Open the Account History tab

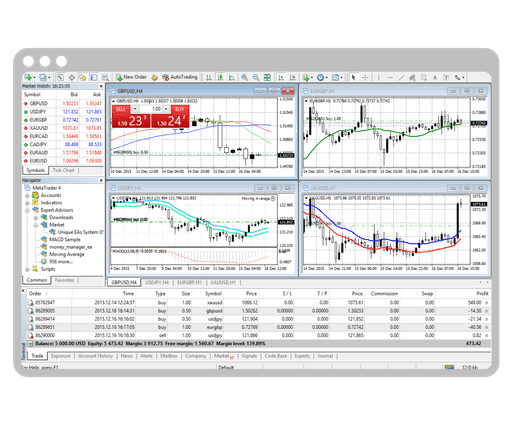[x=95, y=356]
